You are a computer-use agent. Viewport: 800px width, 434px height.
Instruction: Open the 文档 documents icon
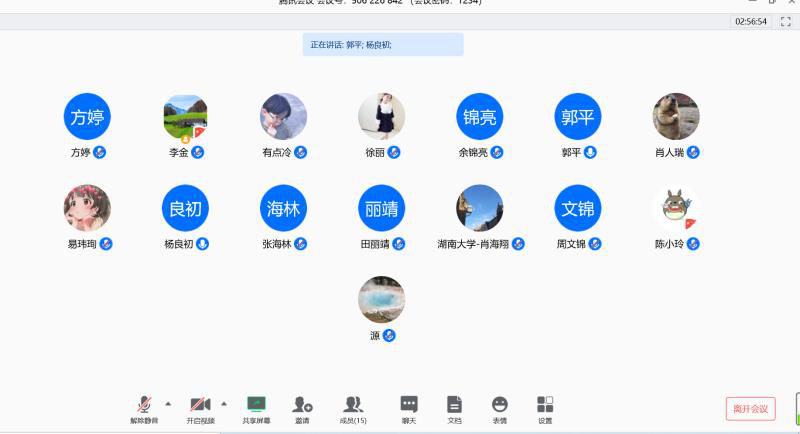click(454, 408)
